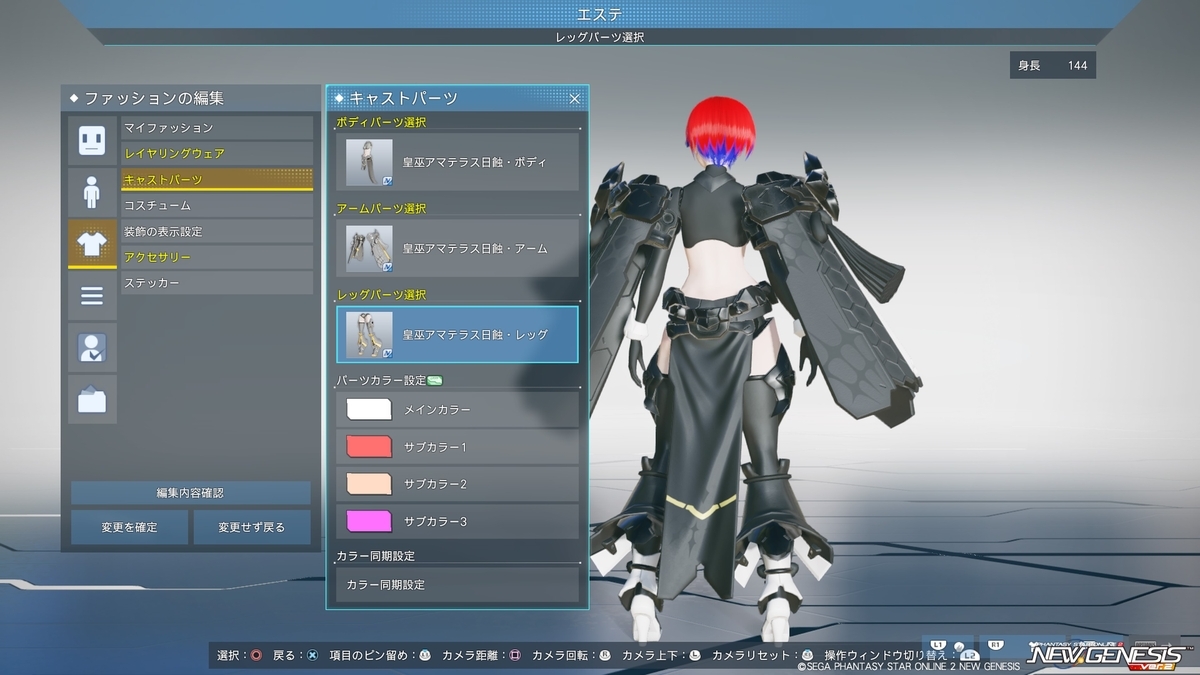Viewport: 1200px width, 675px height.
Task: Click the エステ title at top
Action: (599, 13)
